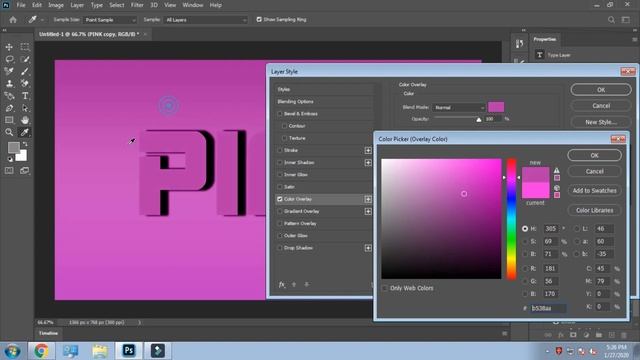The width and height of the screenshot is (640, 360).
Task: Open Google Chrome from the taskbar
Action: 41,351
